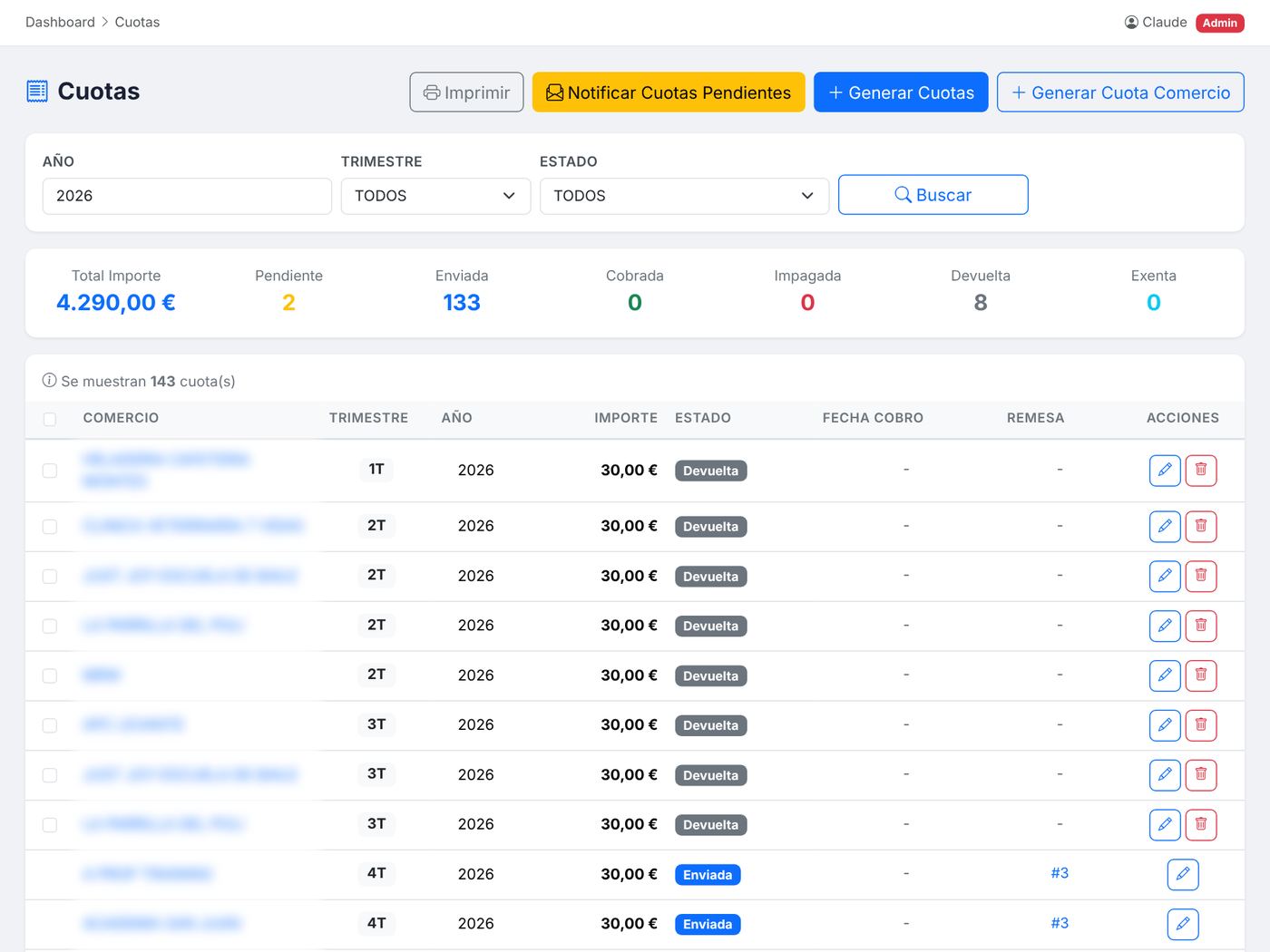Click the Enviada count 133
The image size is (1270, 952).
tap(462, 303)
